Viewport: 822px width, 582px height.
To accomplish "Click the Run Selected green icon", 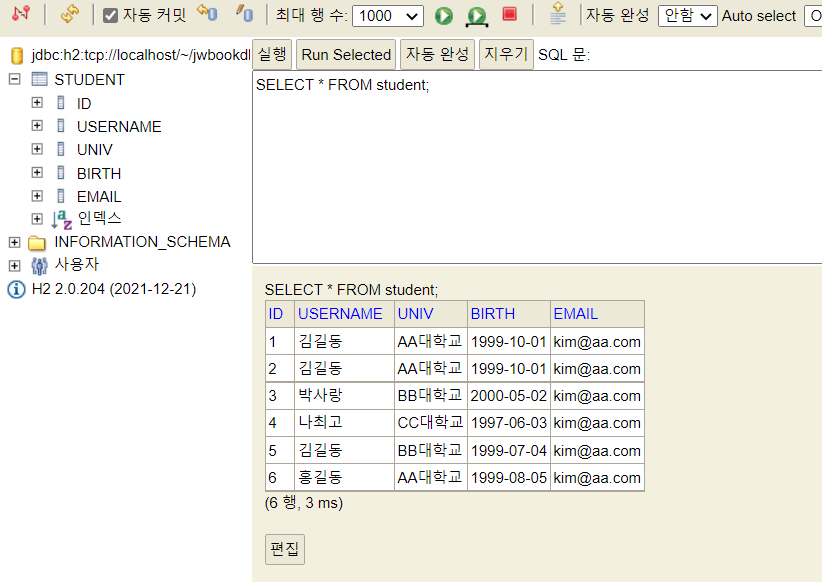I will [x=477, y=16].
